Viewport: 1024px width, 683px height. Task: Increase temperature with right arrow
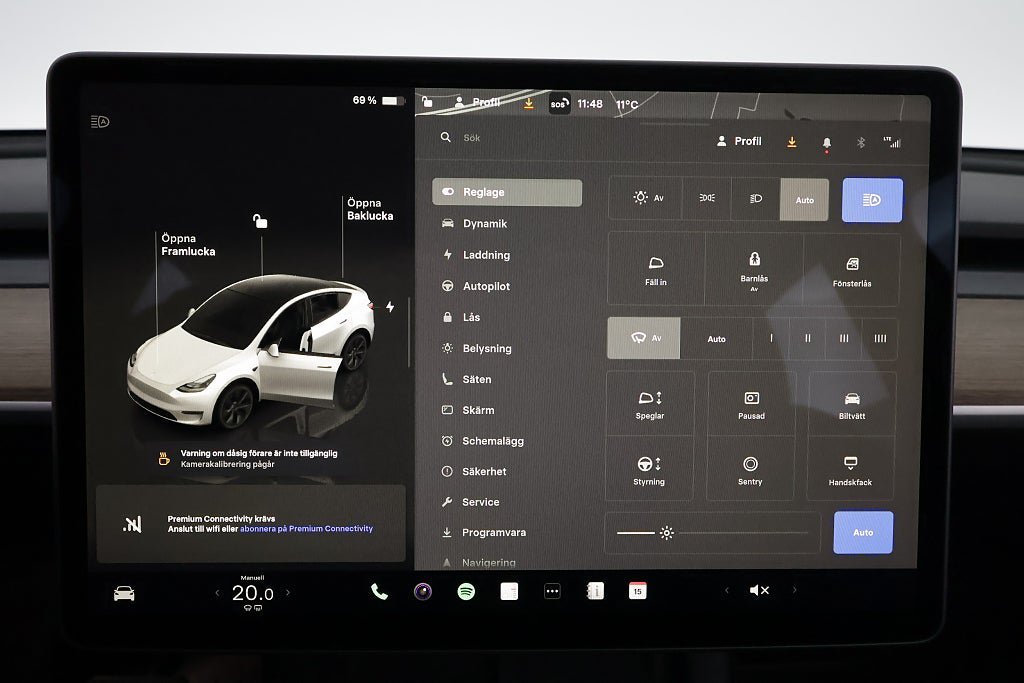(288, 593)
